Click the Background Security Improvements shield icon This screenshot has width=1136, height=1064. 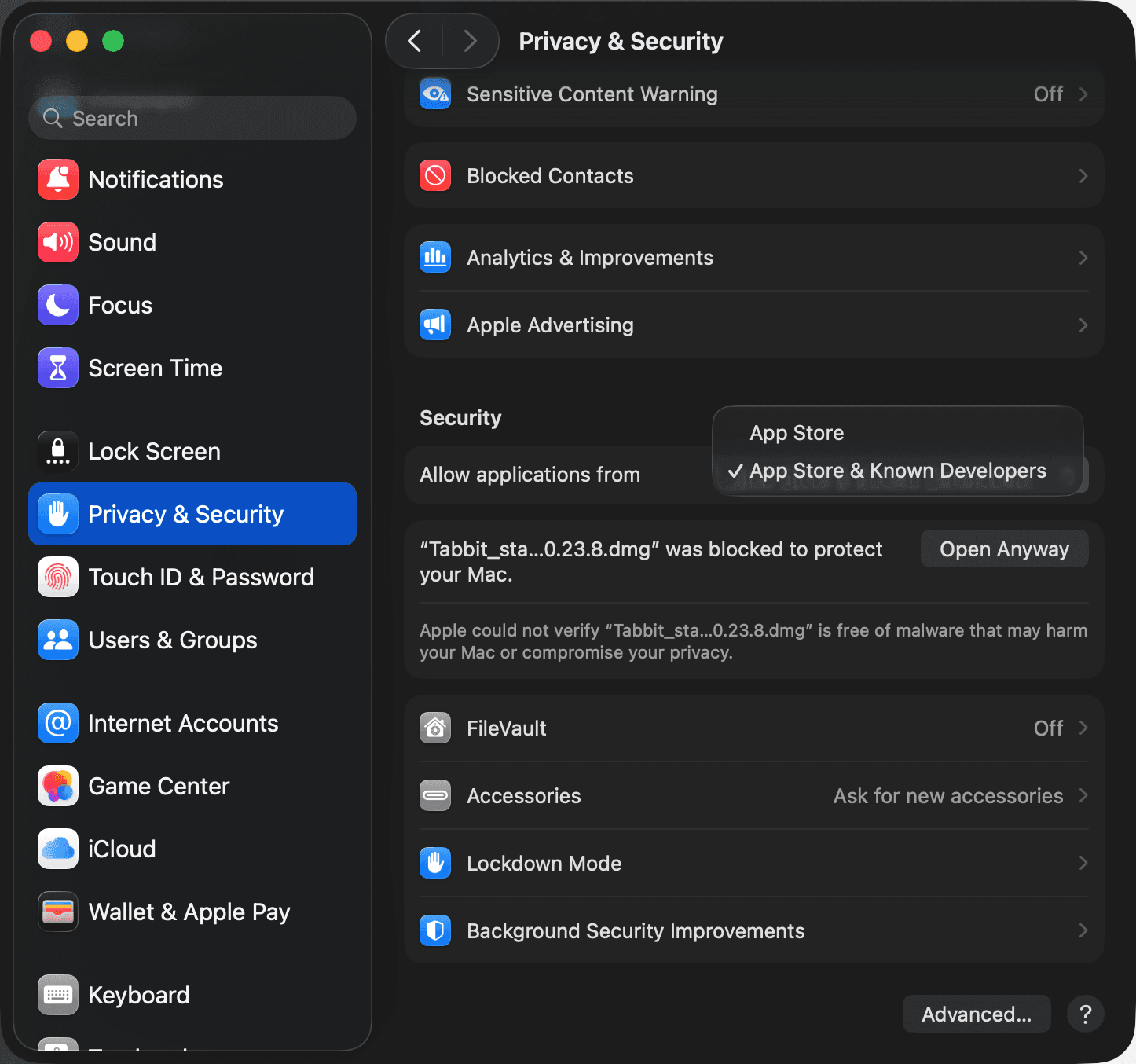[x=435, y=931]
